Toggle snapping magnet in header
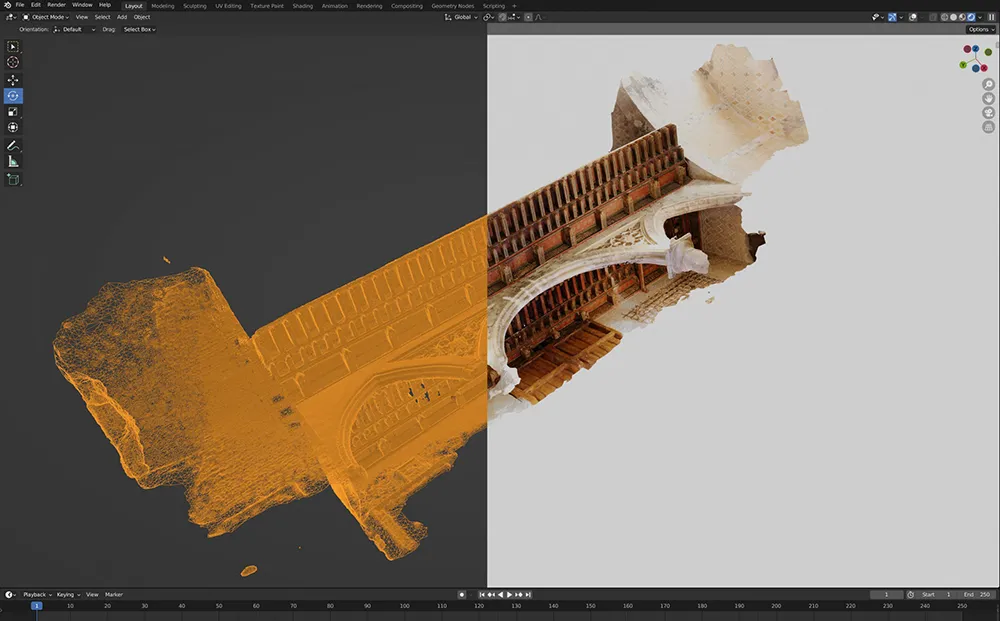Screen dimensions: 1000x621 tap(501, 17)
